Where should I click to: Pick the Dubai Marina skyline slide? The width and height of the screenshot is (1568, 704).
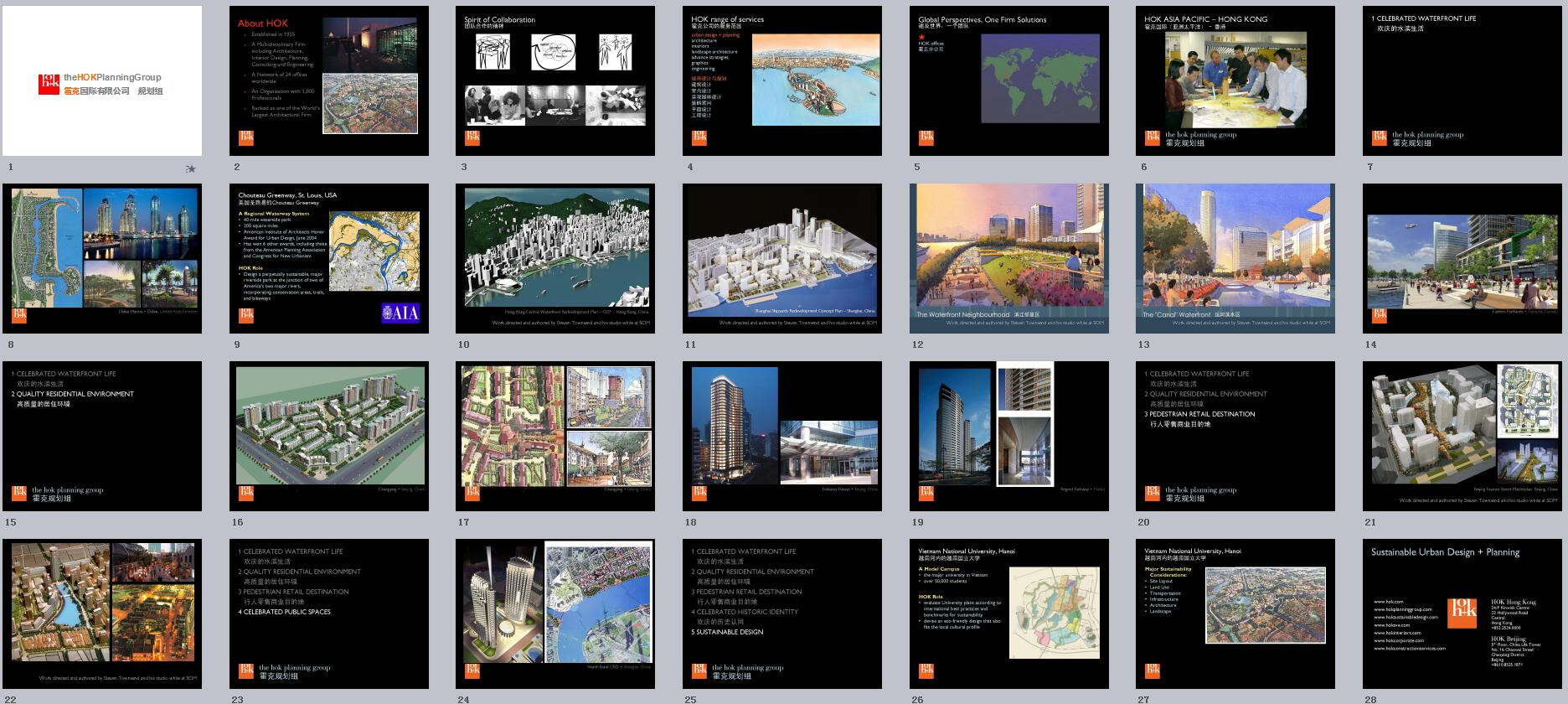pyautogui.click(x=102, y=259)
